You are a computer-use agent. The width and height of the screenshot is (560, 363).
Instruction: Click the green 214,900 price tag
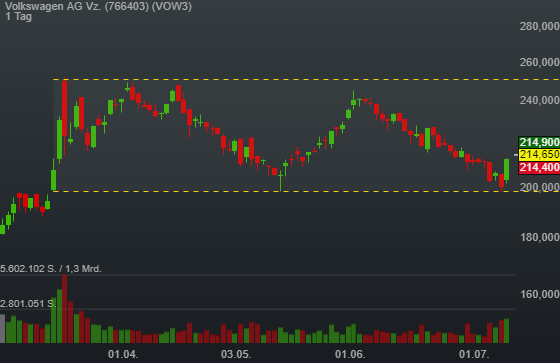[539, 142]
